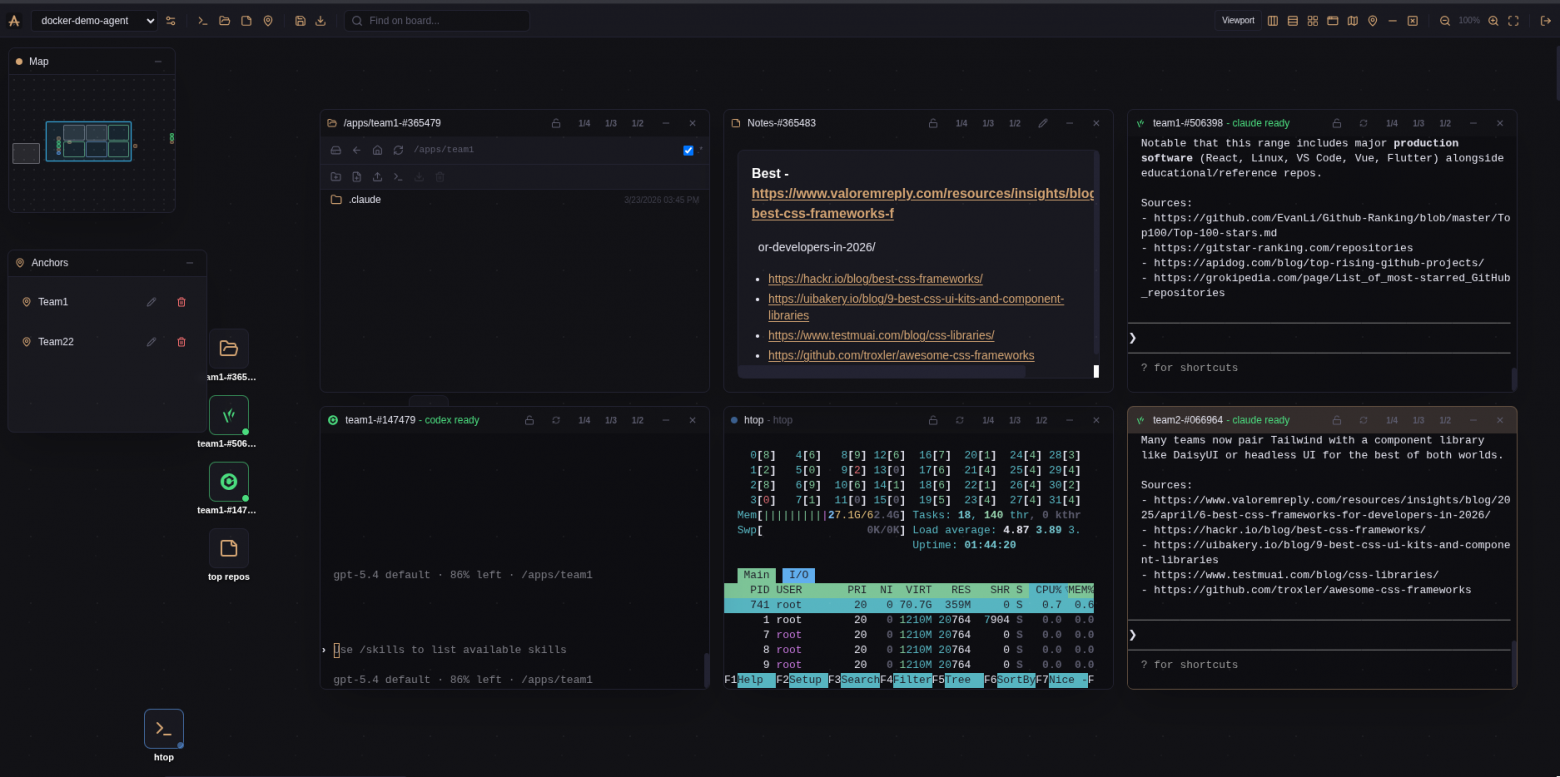
Task: Open a new terminal from top toolbar
Action: point(203,21)
